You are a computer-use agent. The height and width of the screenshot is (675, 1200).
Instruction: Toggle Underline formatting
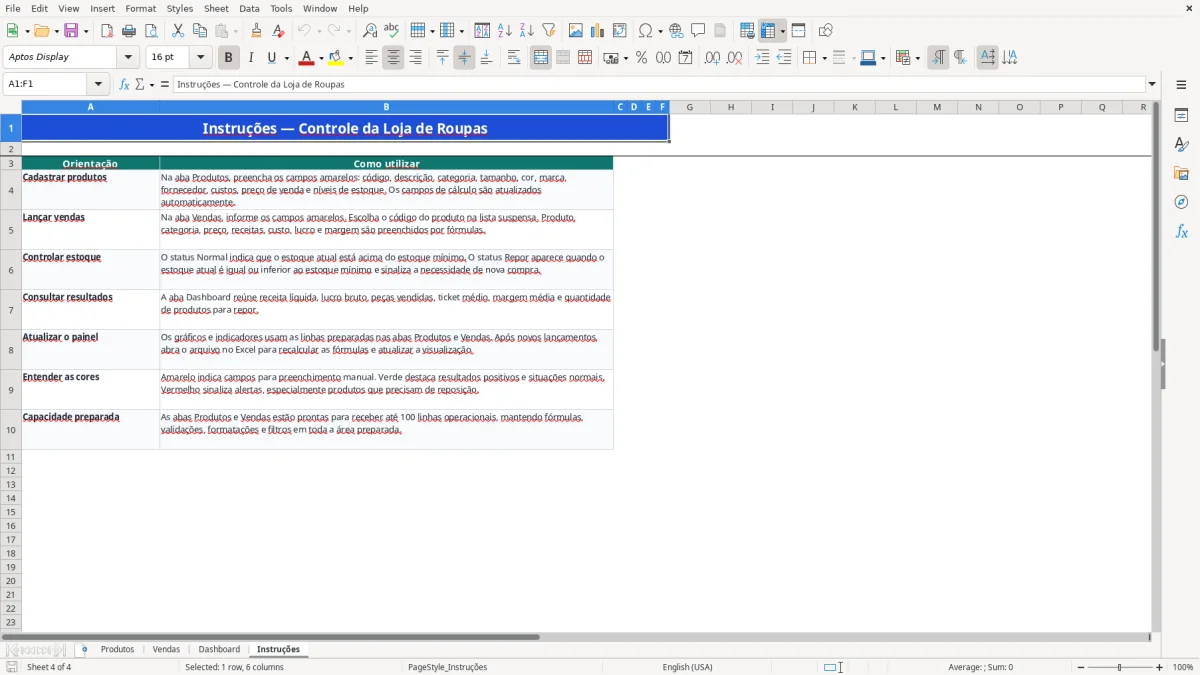click(271, 58)
